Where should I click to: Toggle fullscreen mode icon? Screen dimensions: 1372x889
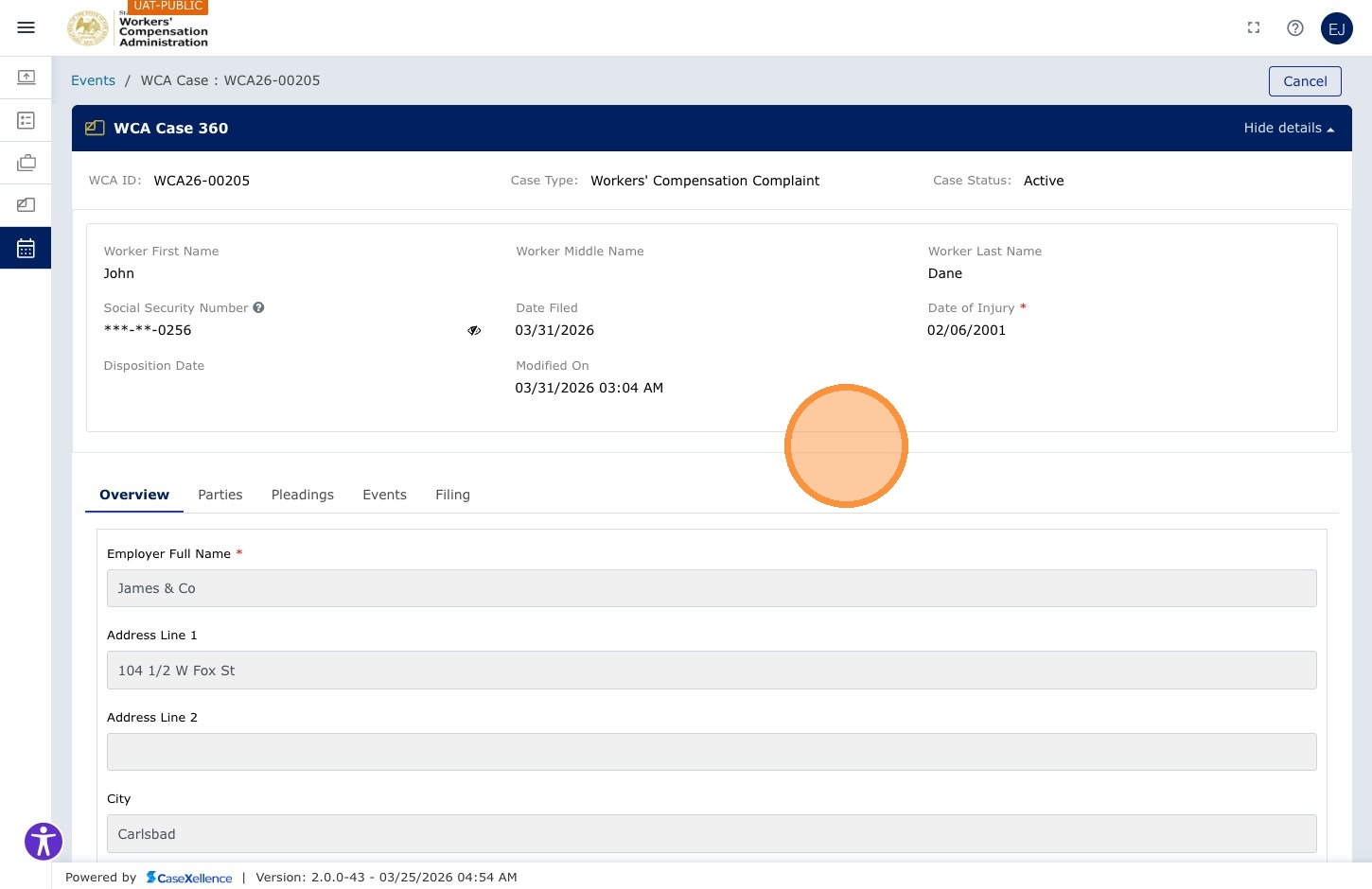click(x=1254, y=28)
